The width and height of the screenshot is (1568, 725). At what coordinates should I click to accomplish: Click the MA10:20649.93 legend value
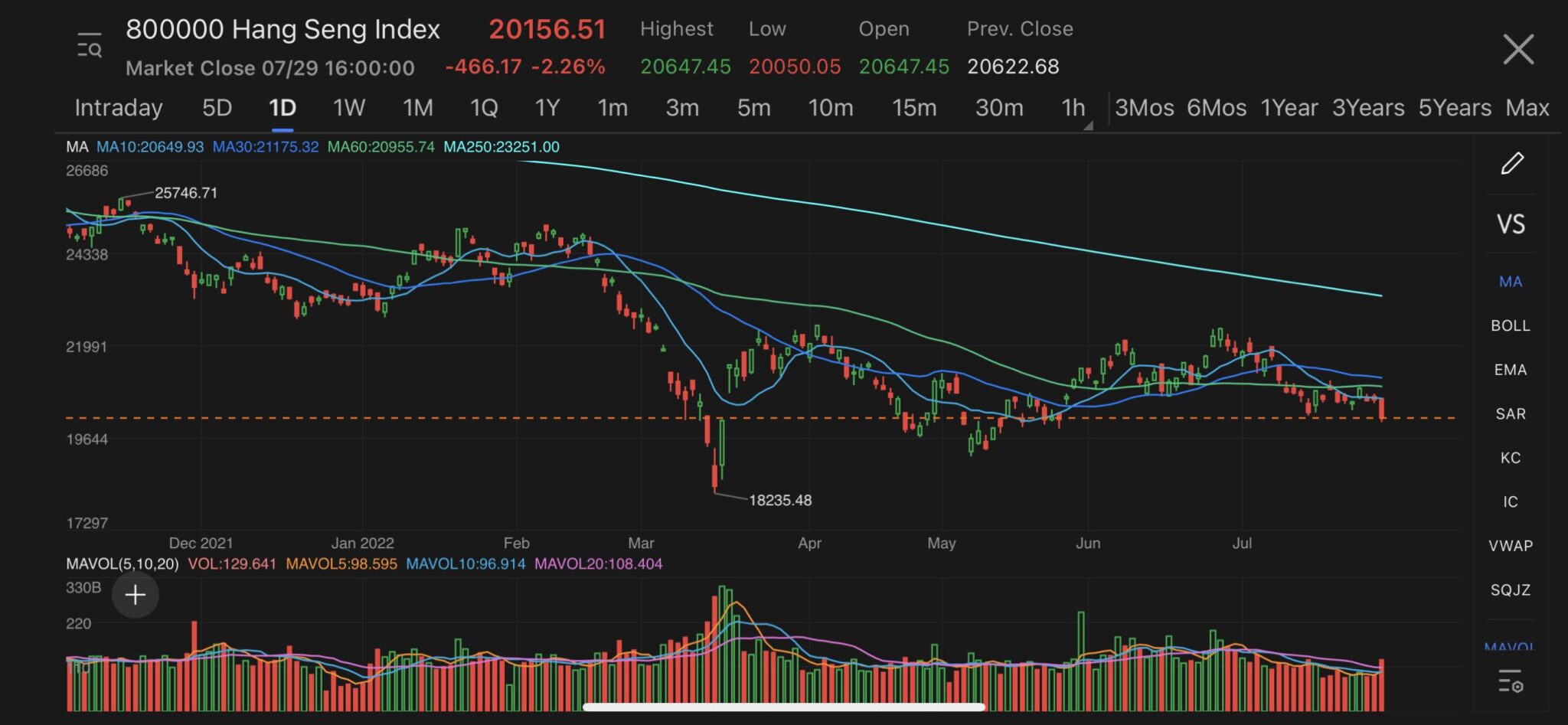(x=150, y=147)
